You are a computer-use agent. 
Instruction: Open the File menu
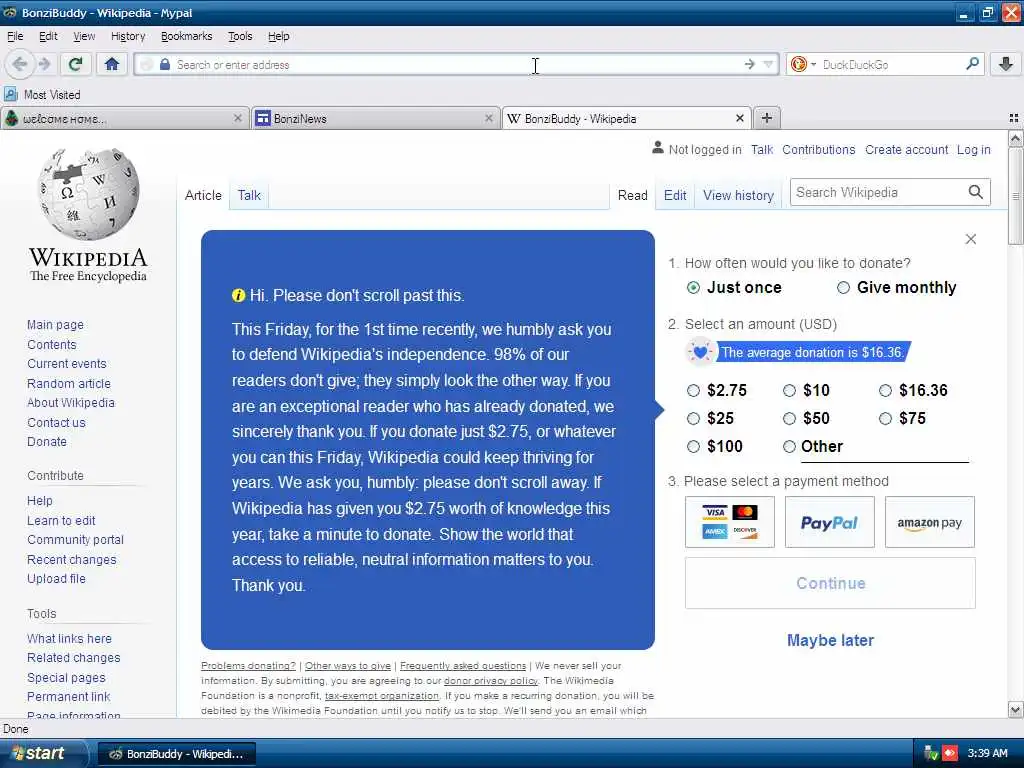(15, 36)
